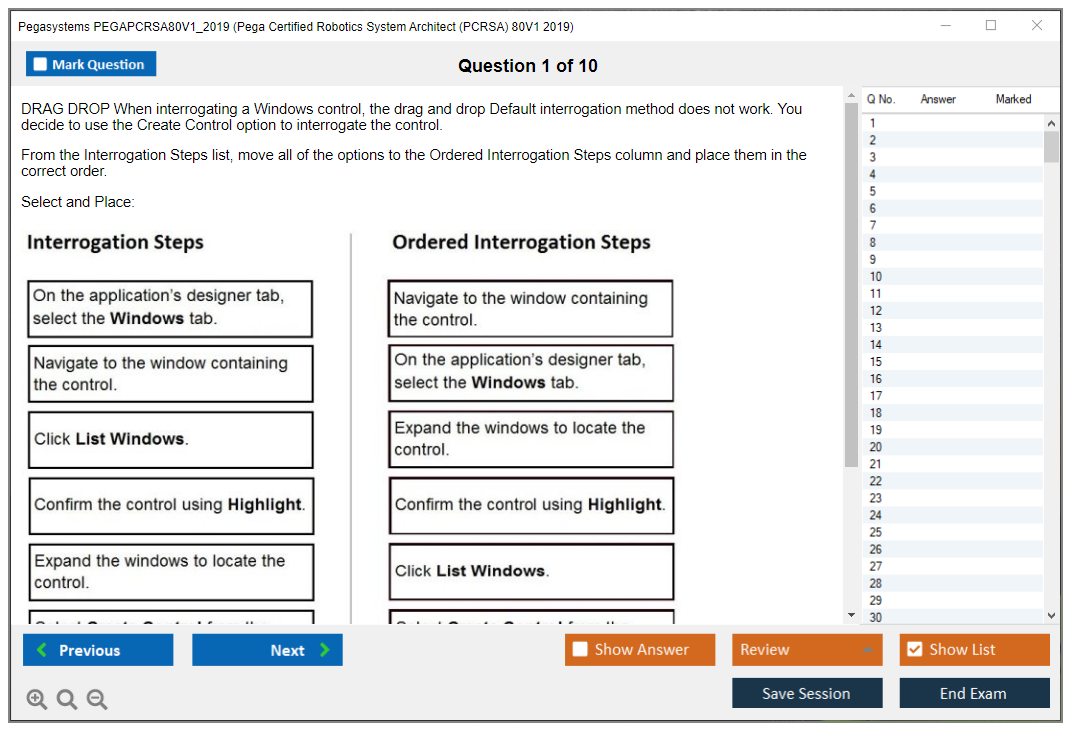Click the zoom out magnifier icon

[x=97, y=699]
